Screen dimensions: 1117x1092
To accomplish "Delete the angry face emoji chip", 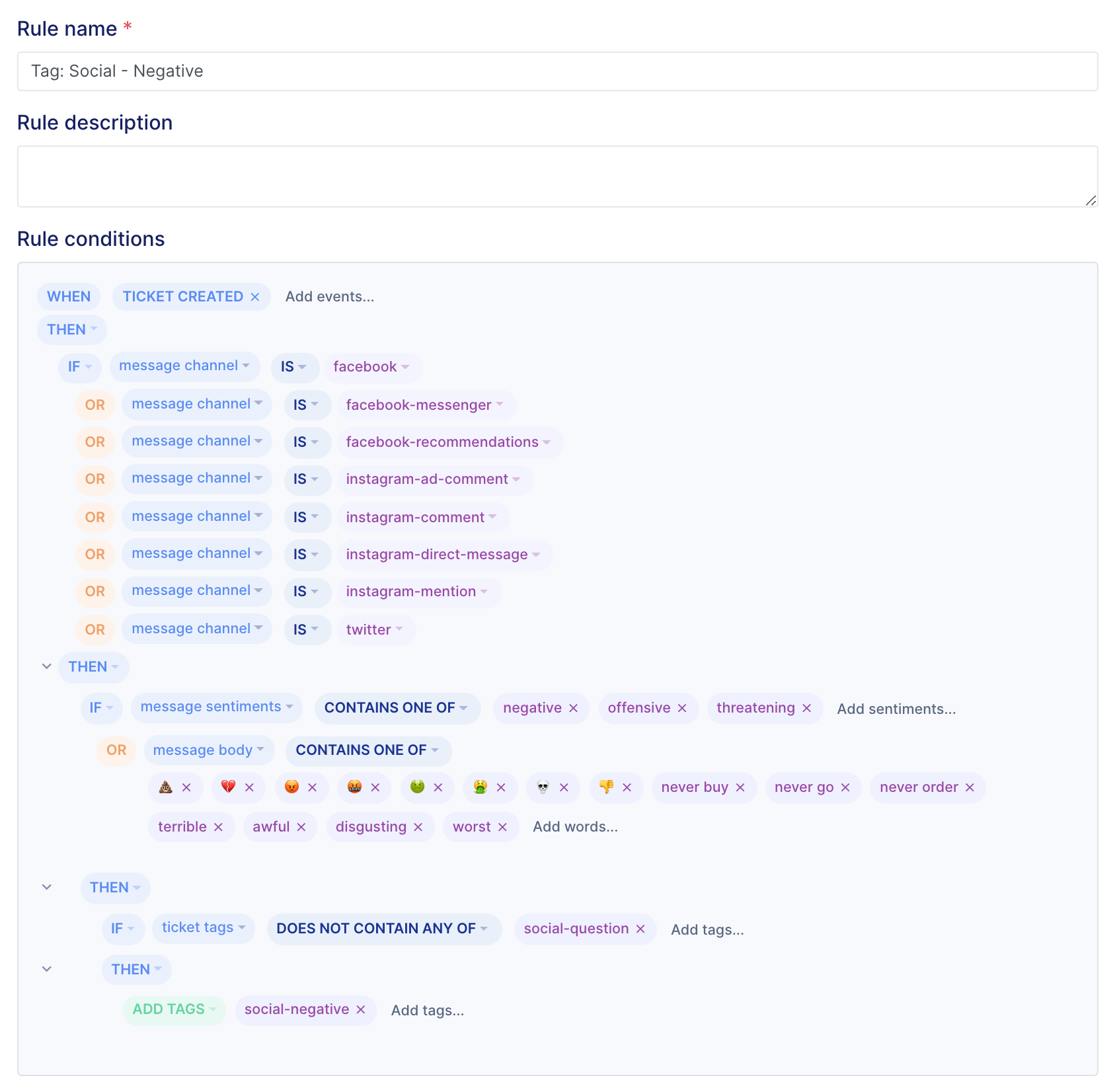I will click(x=313, y=787).
